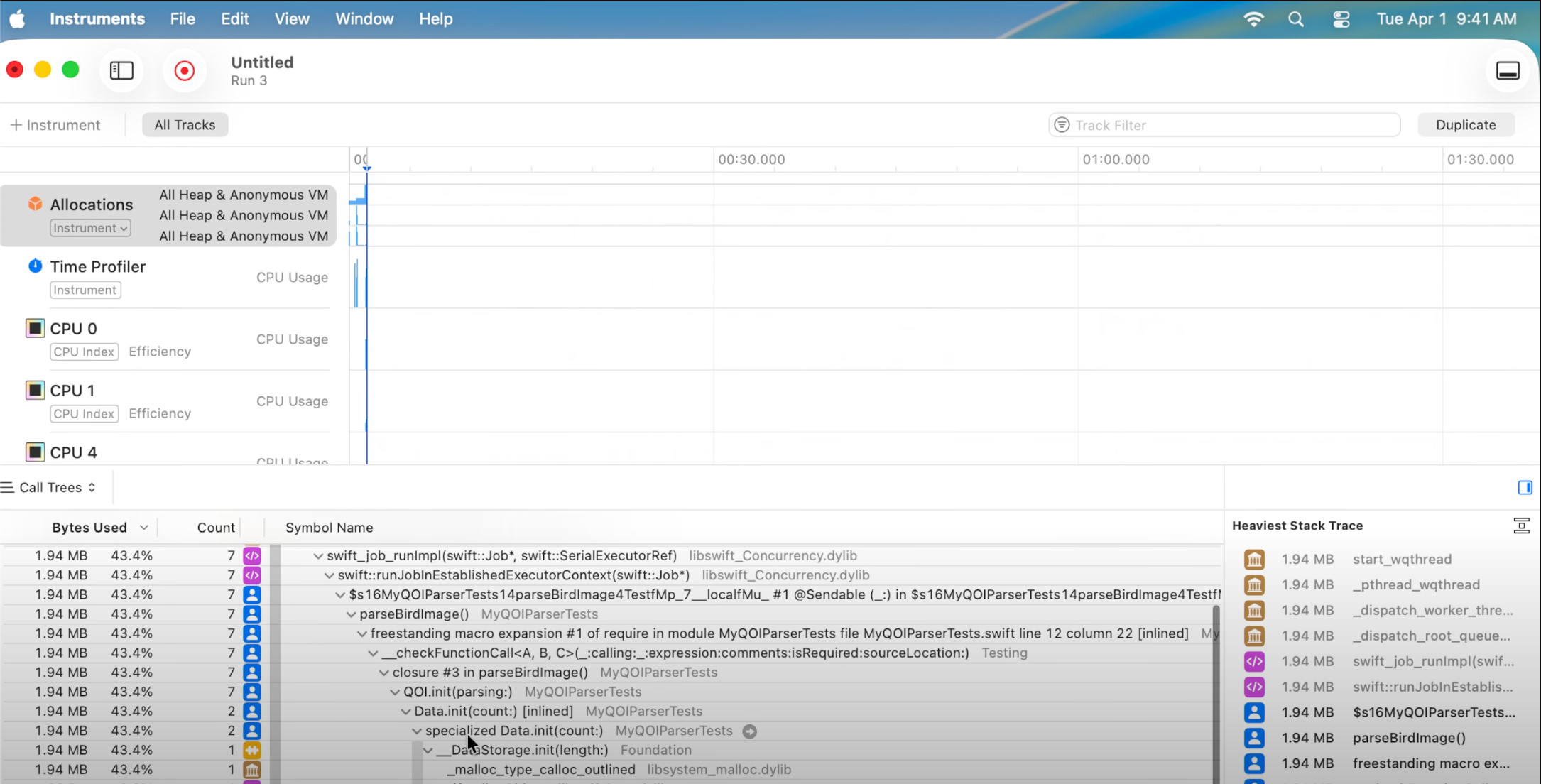Viewport: 1541px width, 784px height.
Task: Click the Time Profiler clock icon
Action: pos(35,266)
